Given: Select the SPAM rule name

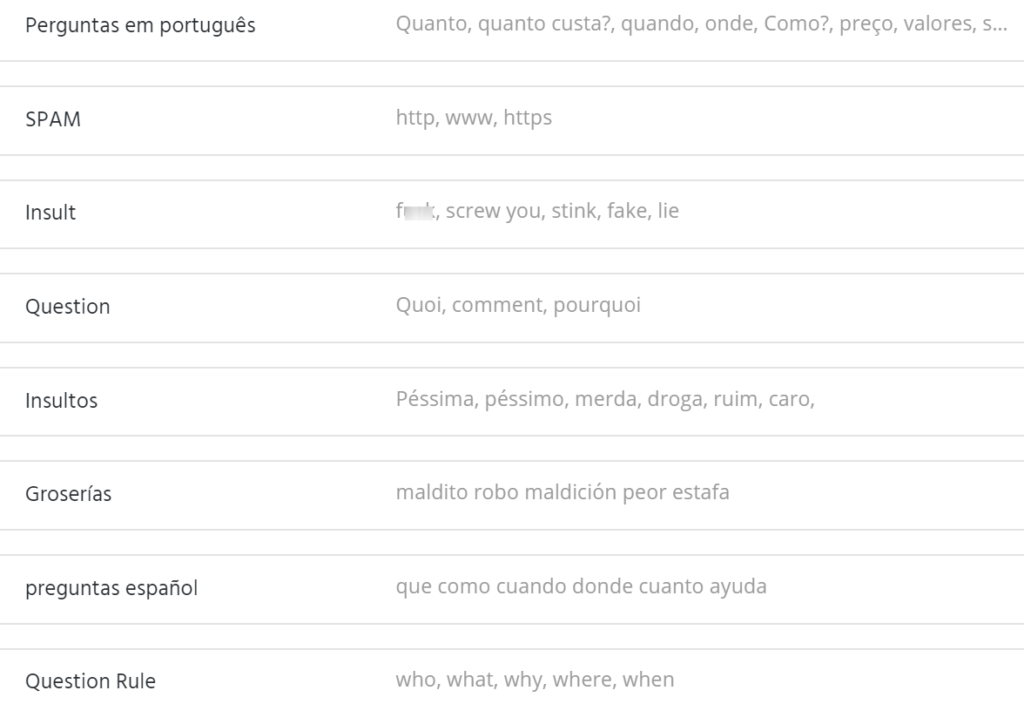Looking at the screenshot, I should pyautogui.click(x=53, y=120).
